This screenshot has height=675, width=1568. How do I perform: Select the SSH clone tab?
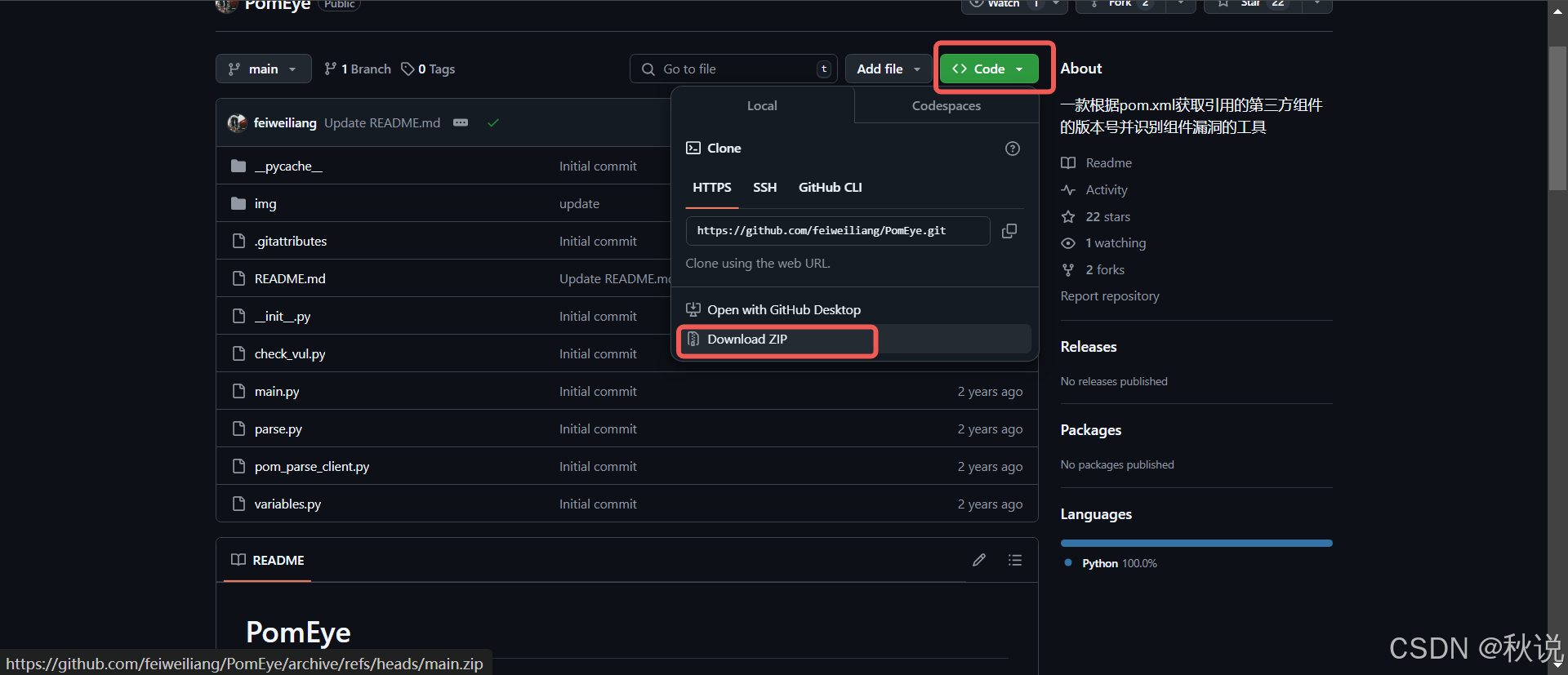click(x=764, y=188)
